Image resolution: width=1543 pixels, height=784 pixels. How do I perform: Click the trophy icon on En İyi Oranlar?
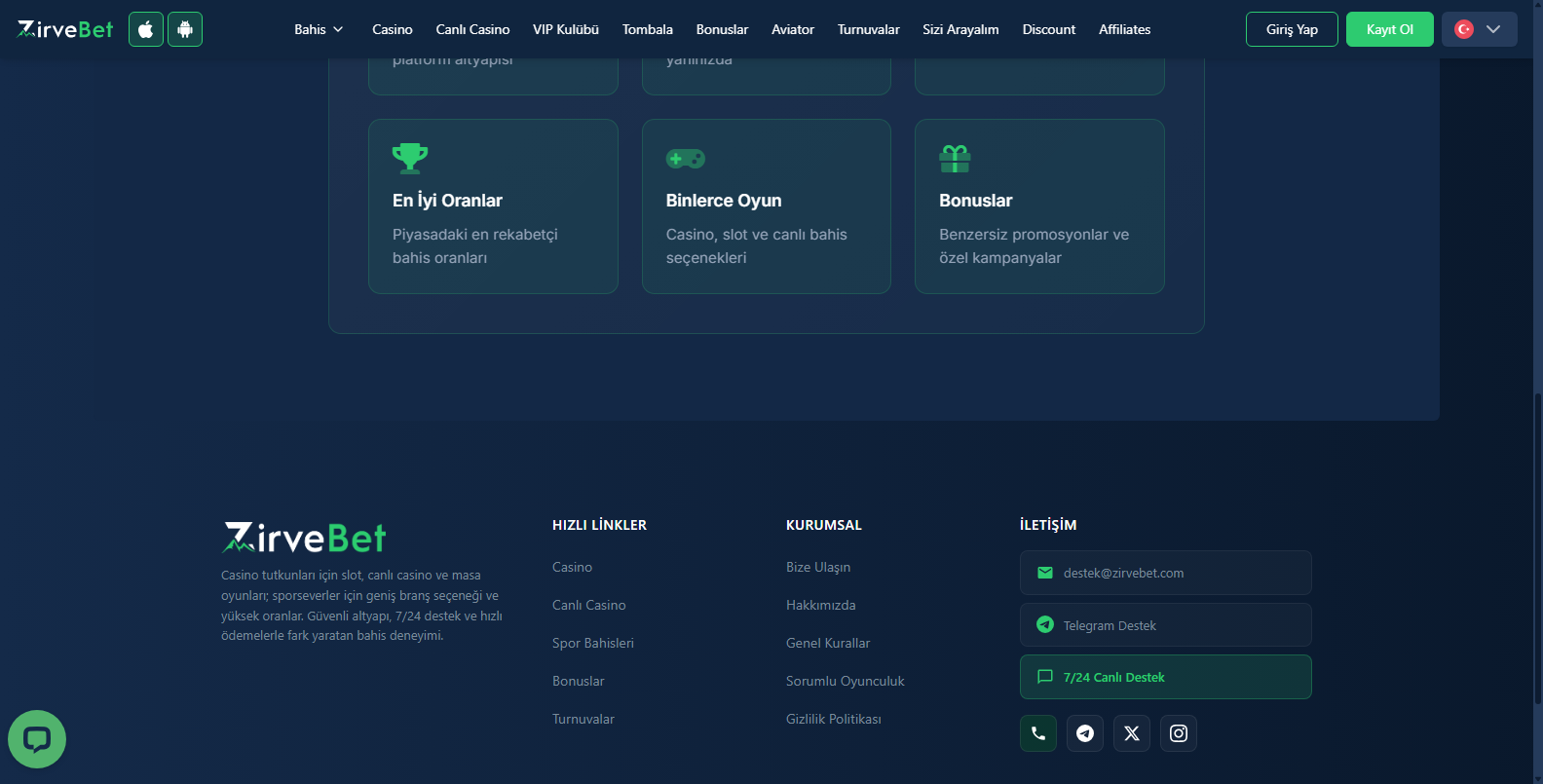coord(410,158)
